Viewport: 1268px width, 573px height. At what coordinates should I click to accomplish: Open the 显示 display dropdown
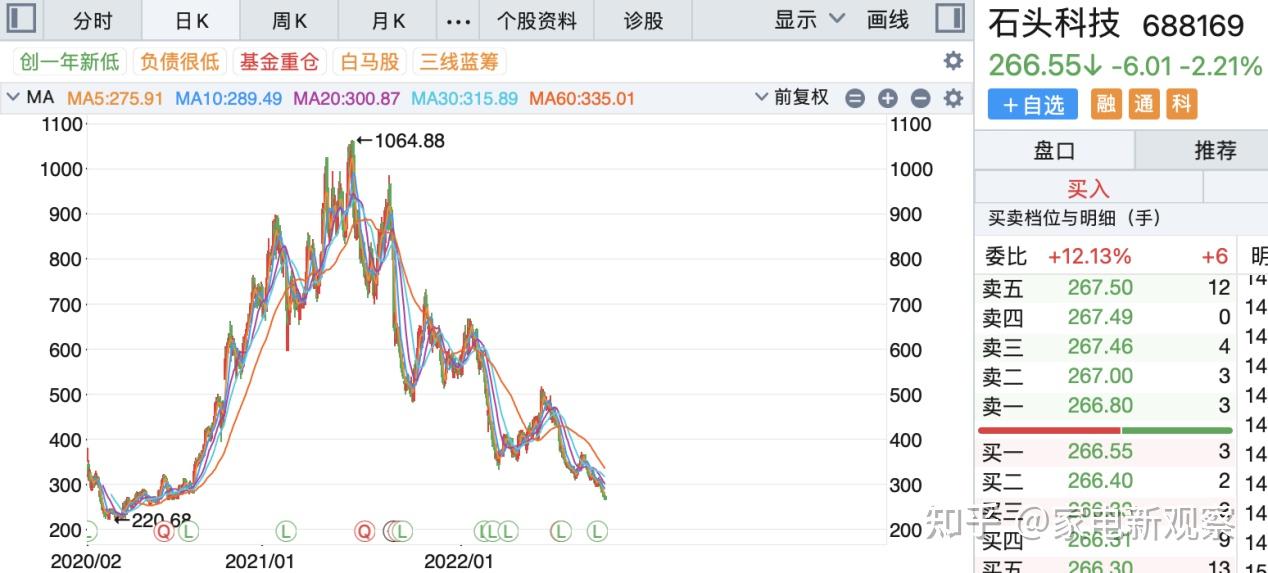click(810, 19)
